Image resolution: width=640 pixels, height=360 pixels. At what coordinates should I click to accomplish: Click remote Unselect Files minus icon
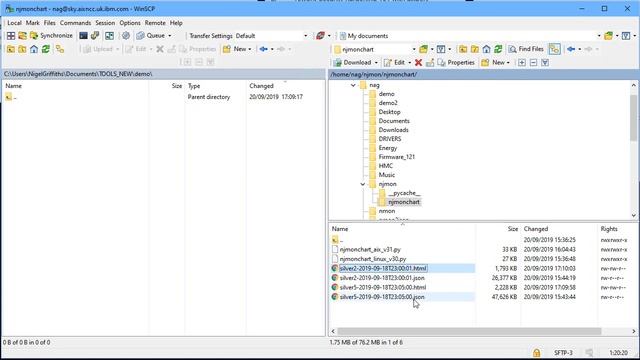tap(533, 62)
